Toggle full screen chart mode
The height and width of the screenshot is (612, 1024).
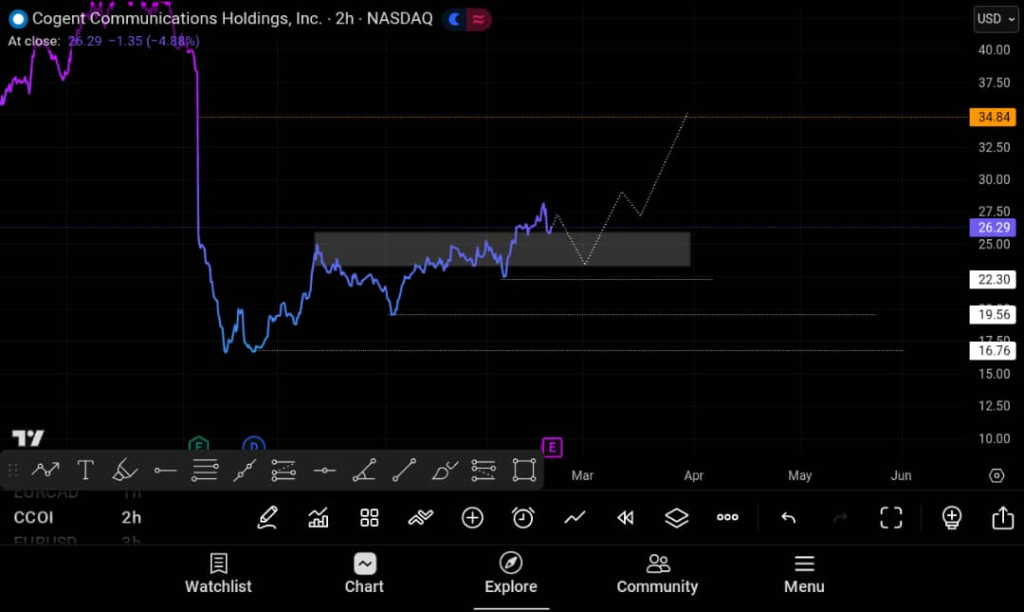pyautogui.click(x=891, y=517)
